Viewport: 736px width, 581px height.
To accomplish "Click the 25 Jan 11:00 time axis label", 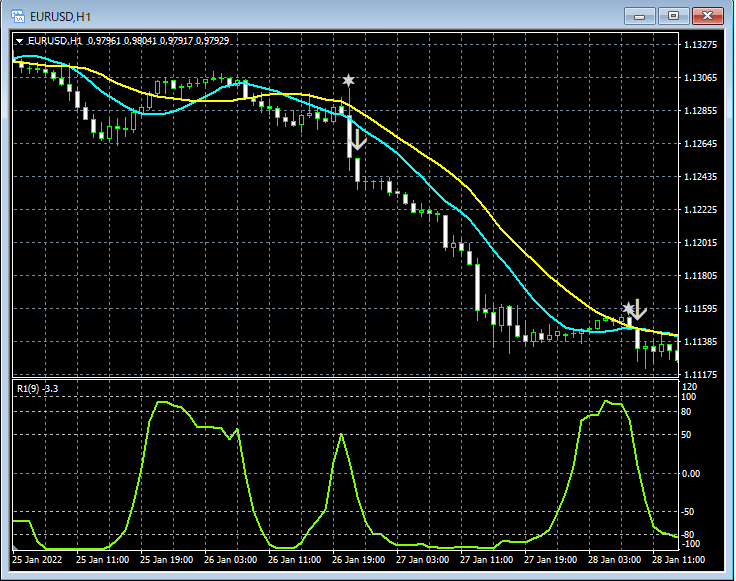I will tap(102, 560).
